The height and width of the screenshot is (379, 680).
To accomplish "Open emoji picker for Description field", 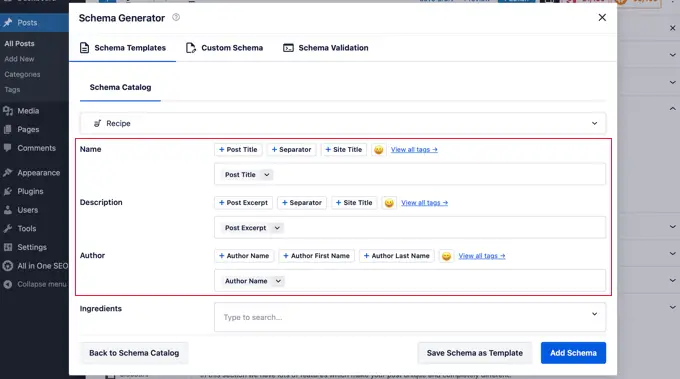I will tap(389, 203).
